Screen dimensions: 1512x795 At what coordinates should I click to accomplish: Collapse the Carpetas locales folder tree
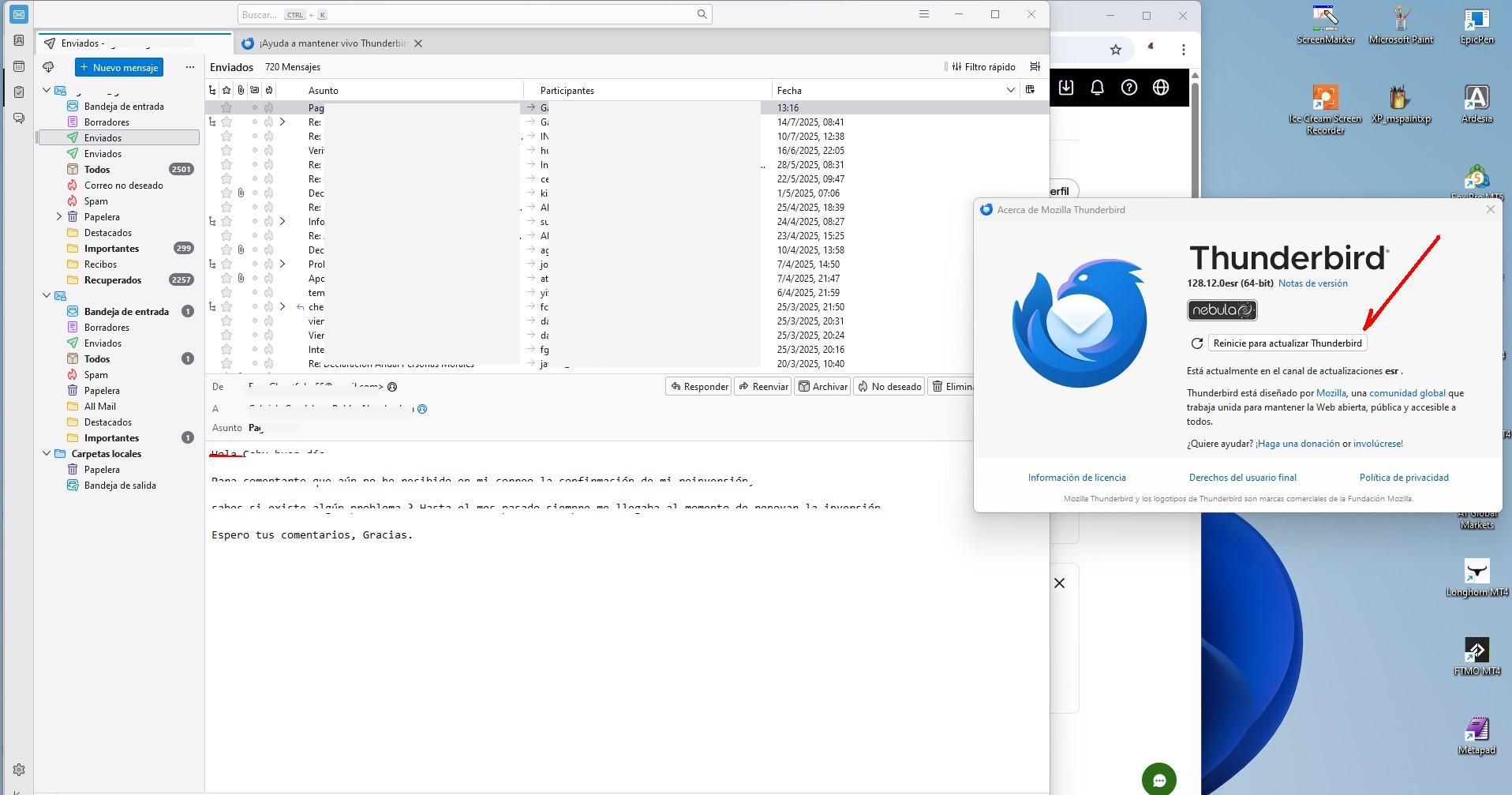point(47,454)
